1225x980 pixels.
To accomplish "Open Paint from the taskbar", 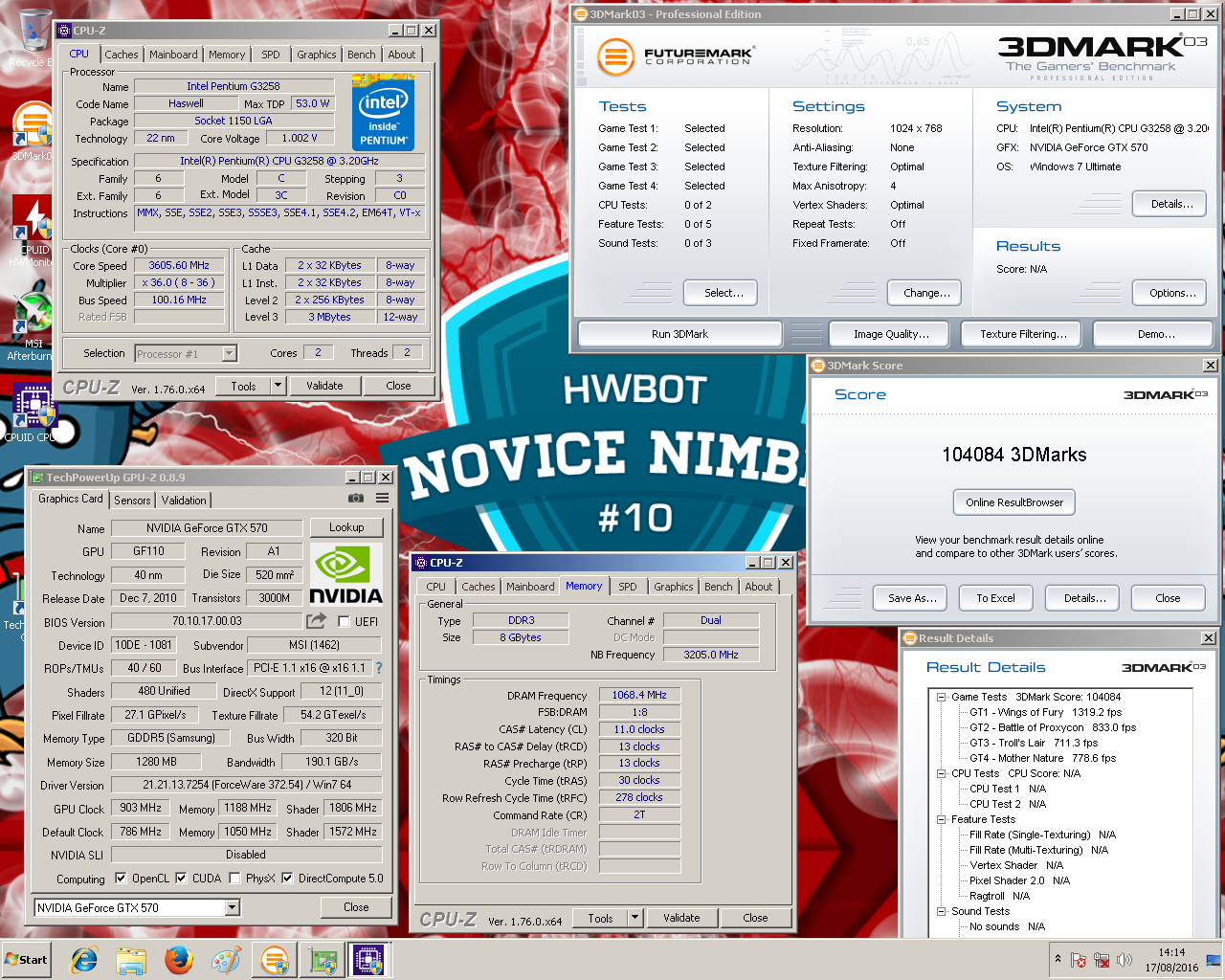I will 226,960.
